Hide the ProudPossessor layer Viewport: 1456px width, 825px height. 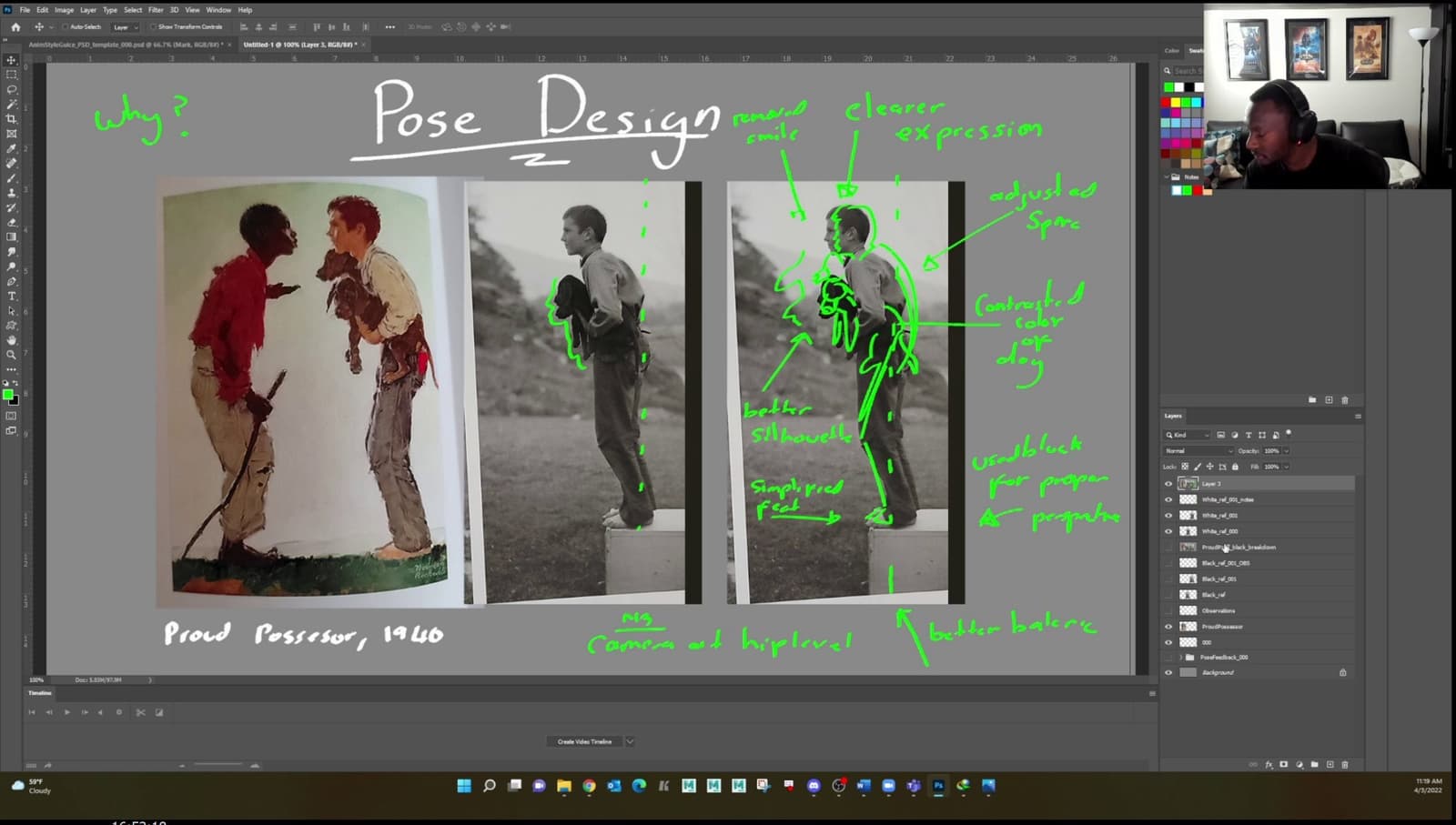(x=1168, y=627)
